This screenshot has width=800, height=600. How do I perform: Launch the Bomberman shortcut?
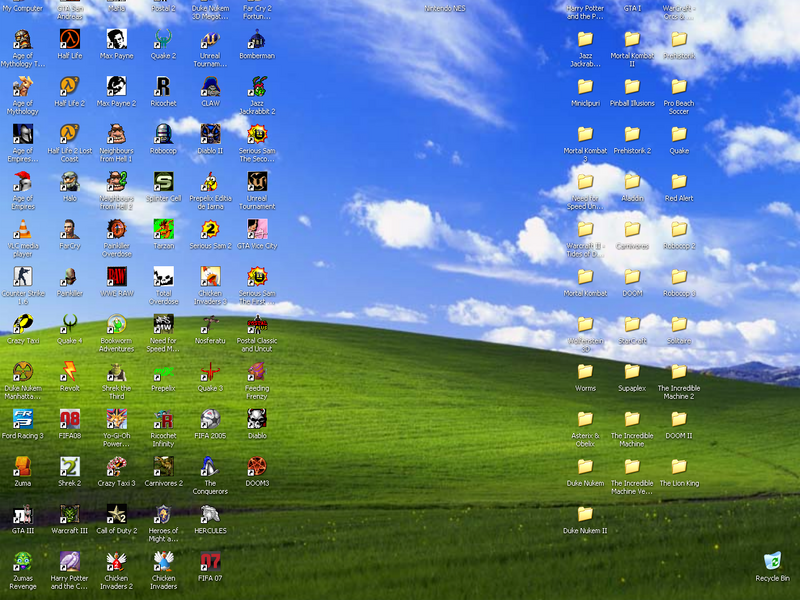tap(257, 40)
